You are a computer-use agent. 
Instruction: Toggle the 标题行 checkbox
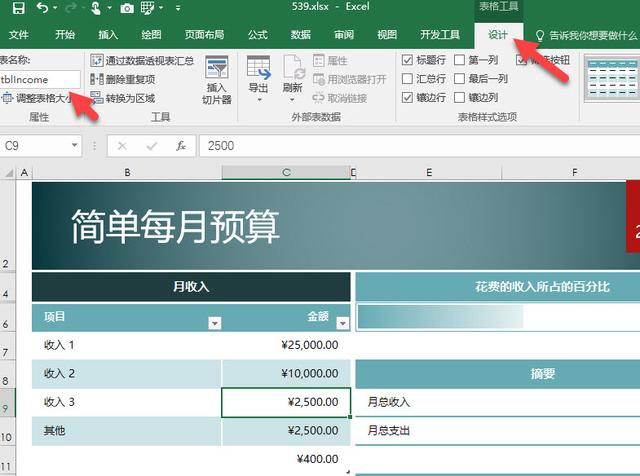pos(407,60)
